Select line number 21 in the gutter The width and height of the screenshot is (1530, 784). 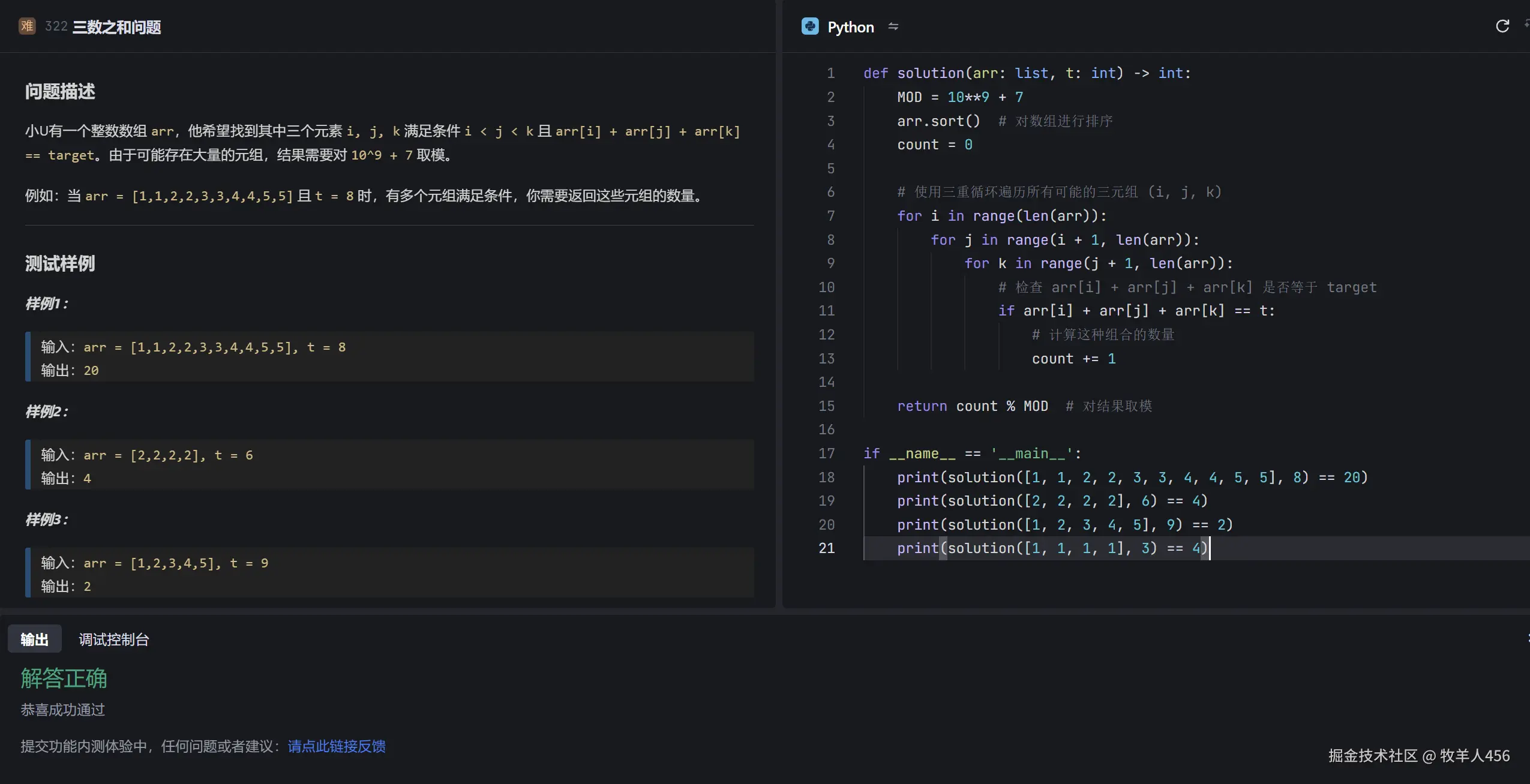[827, 548]
